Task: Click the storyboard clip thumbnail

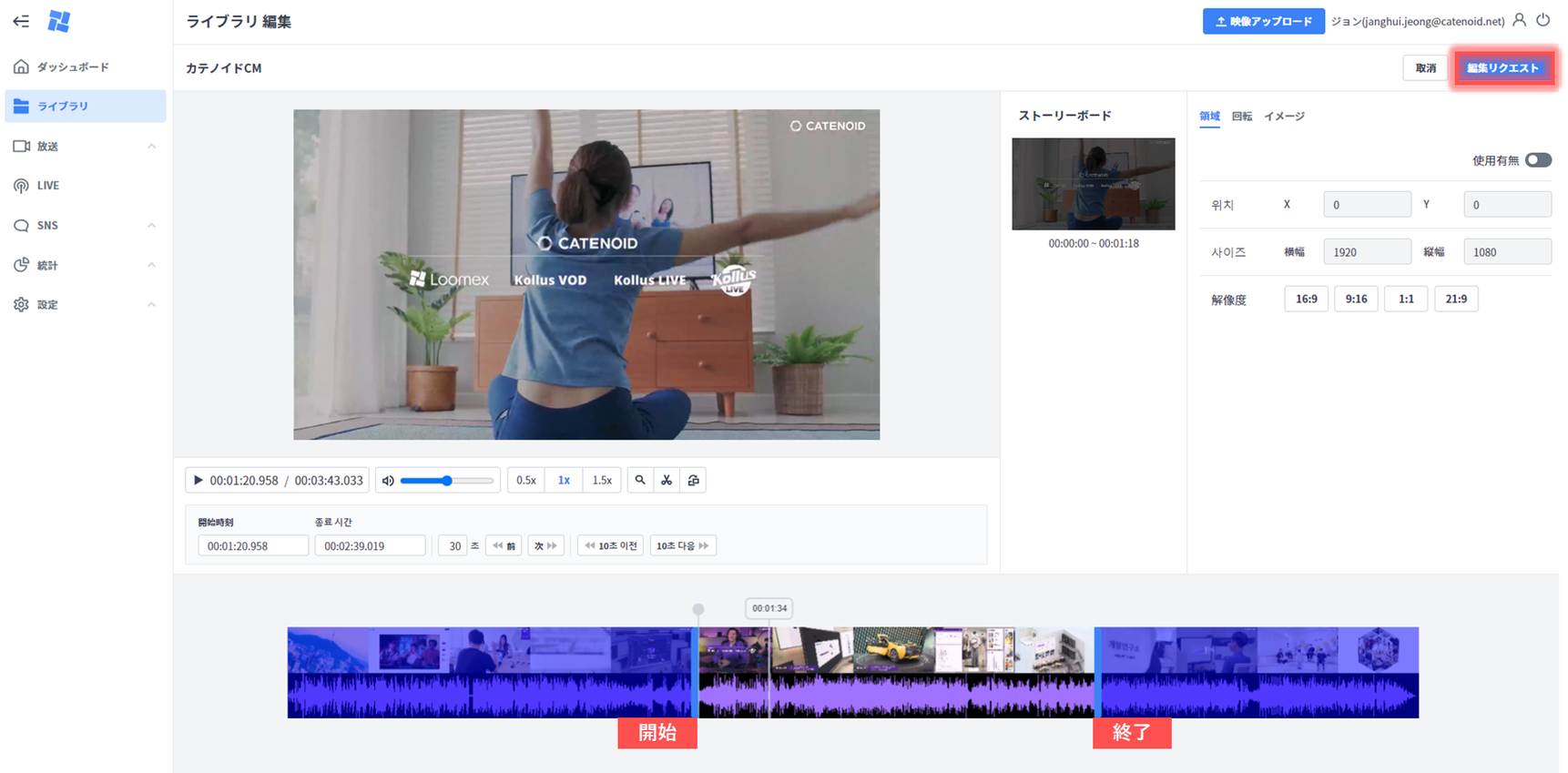Action: point(1093,184)
